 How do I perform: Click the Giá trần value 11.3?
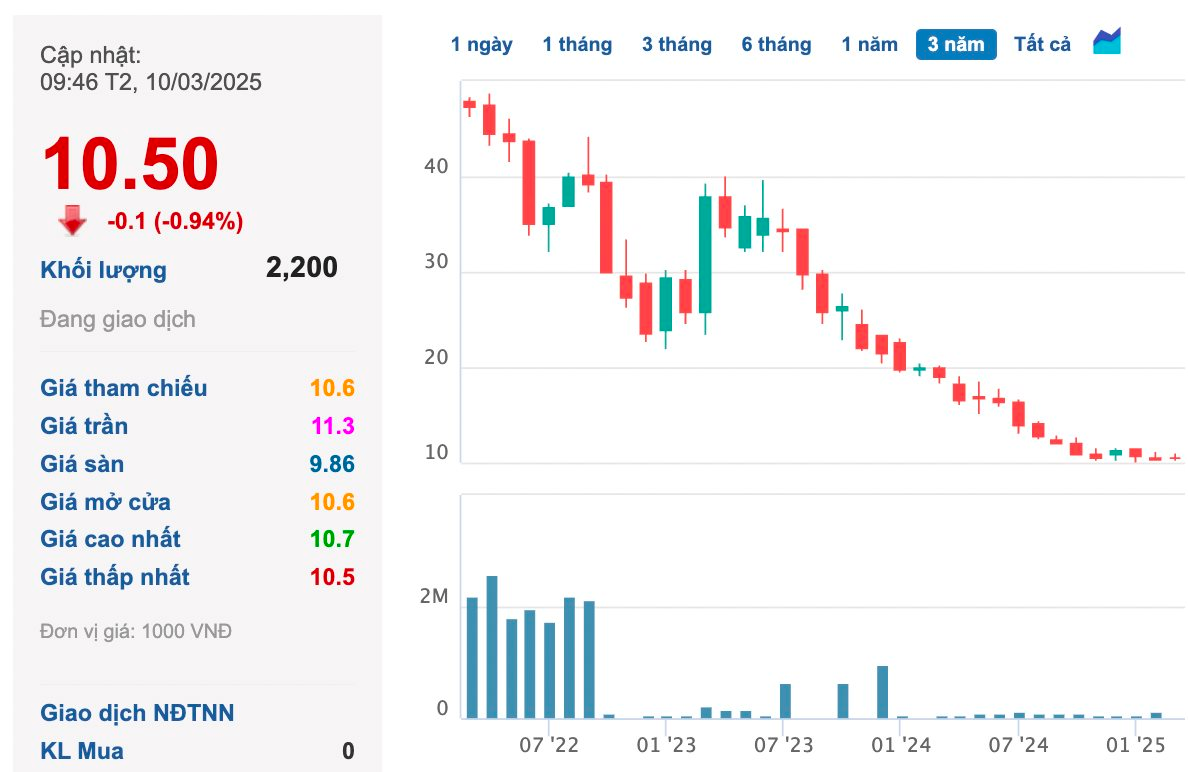coord(333,426)
